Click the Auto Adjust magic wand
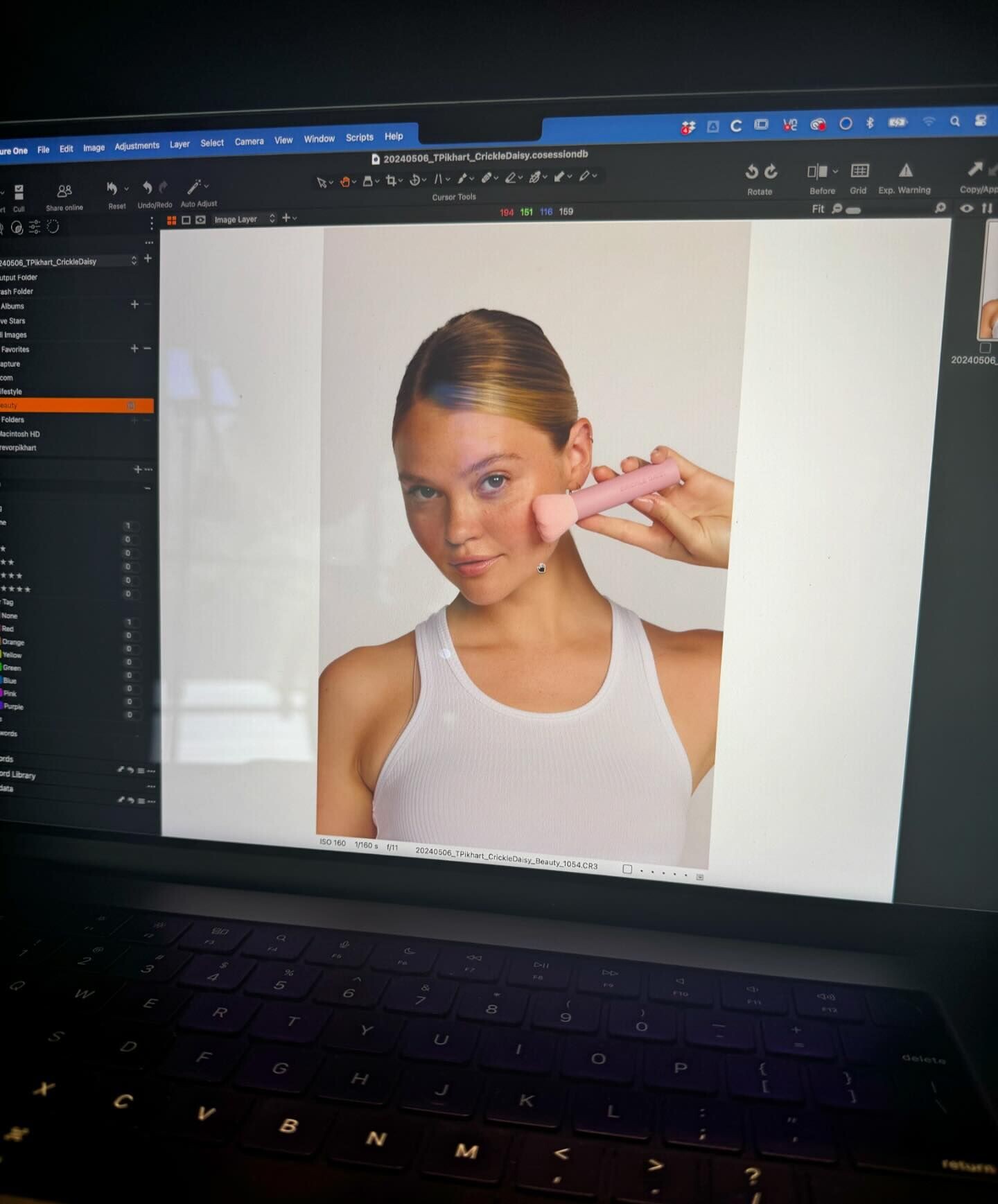 point(194,188)
